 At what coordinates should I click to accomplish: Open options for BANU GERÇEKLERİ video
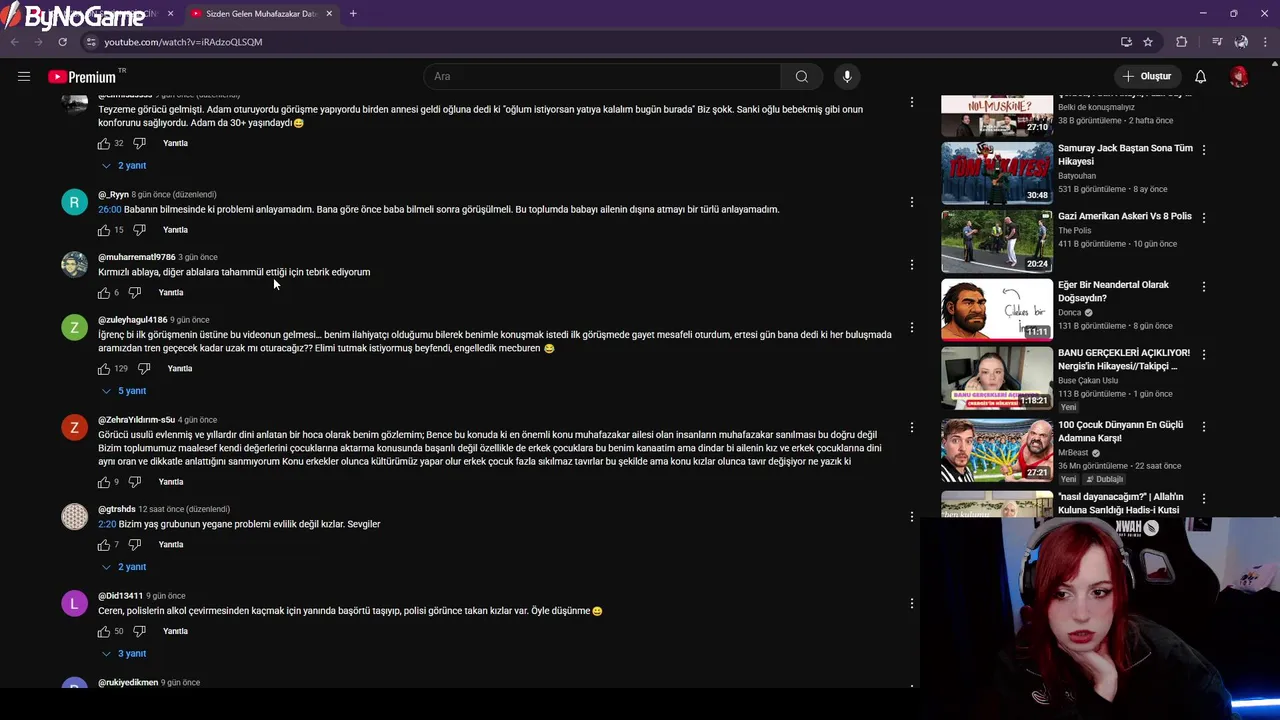coord(1203,354)
